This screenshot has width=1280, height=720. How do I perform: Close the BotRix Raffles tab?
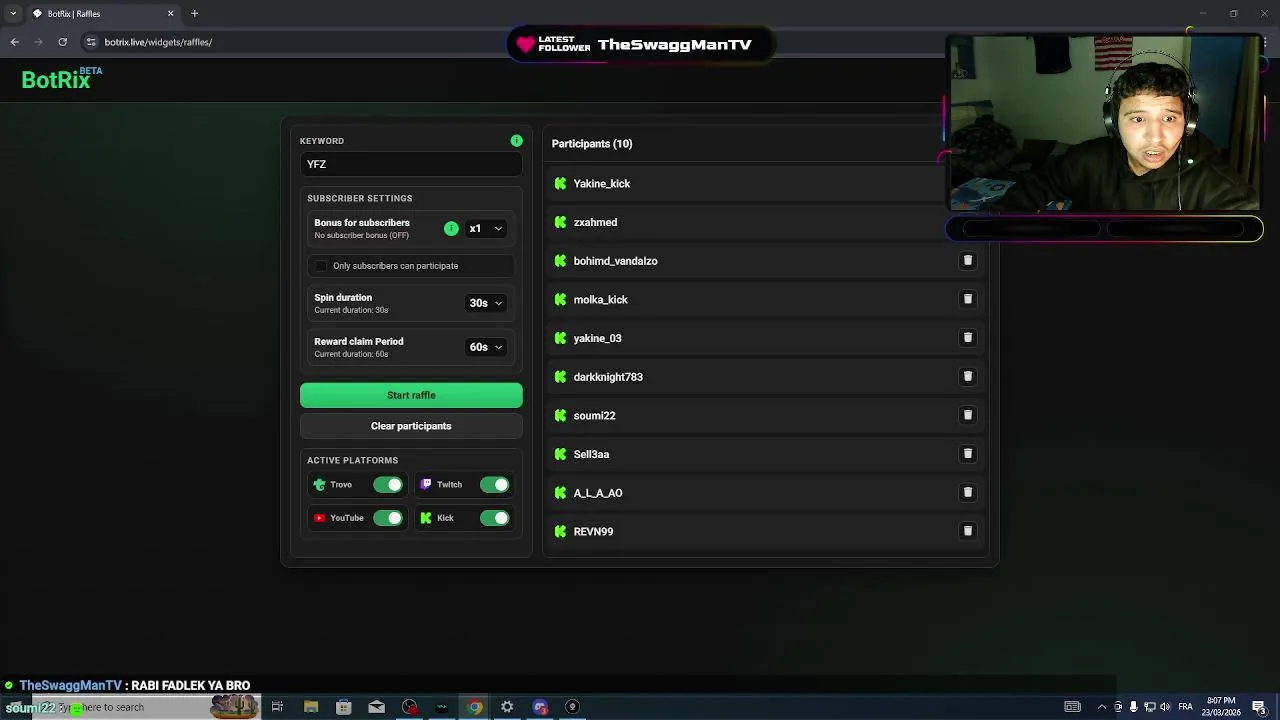pyautogui.click(x=170, y=14)
